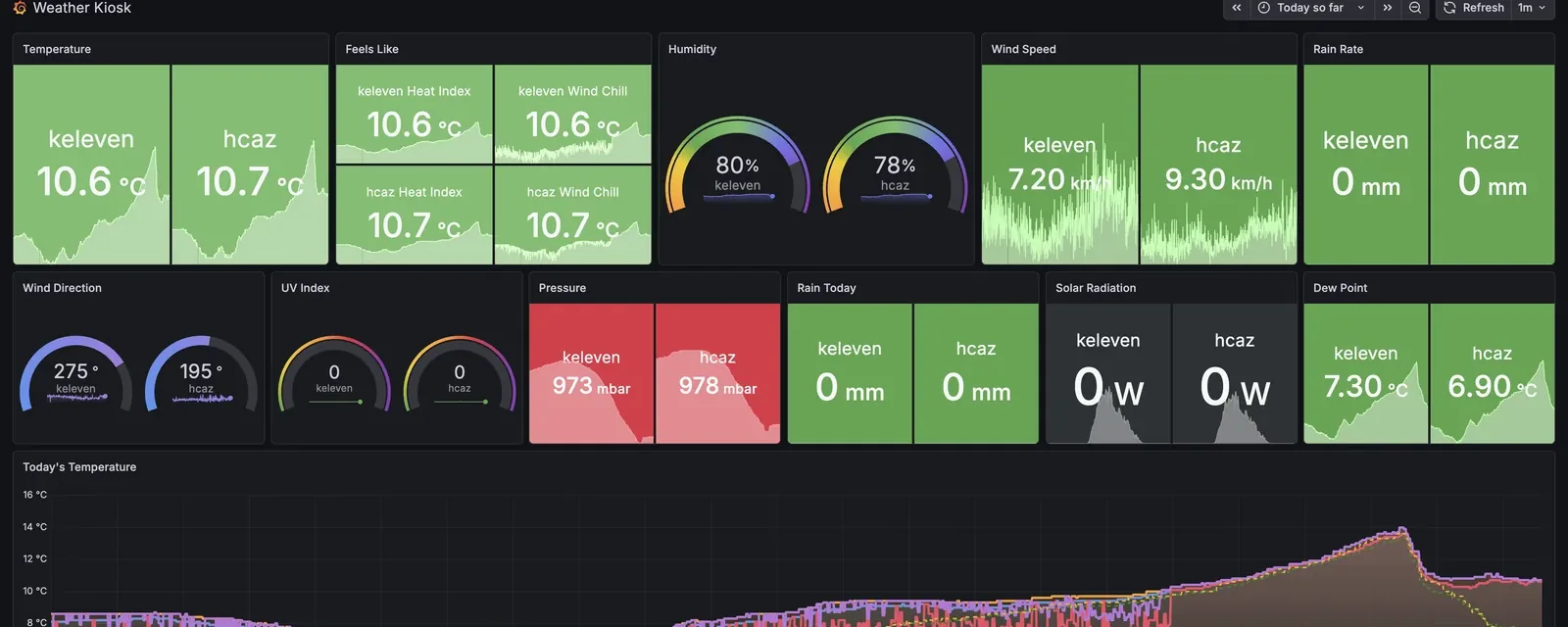Screen dimensions: 1568x627
Task: Click the Weather Kiosk dashboard title
Action: 82,8
